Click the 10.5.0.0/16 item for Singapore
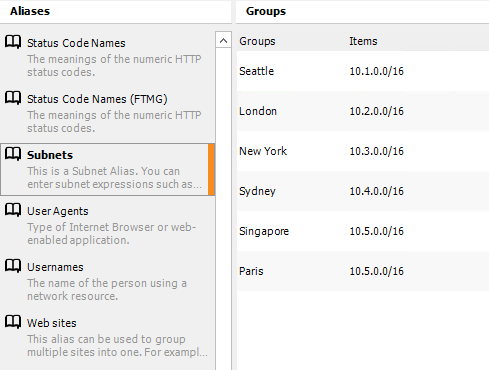This screenshot has height=370, width=489. coord(377,231)
